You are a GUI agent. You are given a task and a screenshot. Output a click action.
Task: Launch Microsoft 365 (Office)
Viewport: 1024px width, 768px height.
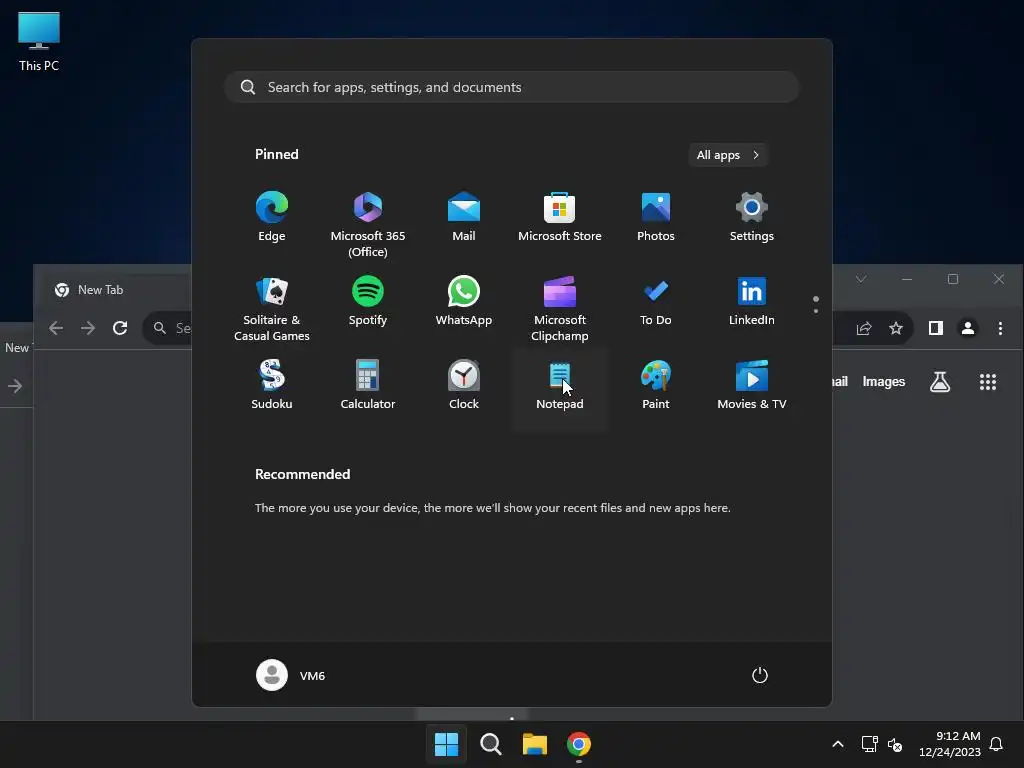[x=368, y=225]
